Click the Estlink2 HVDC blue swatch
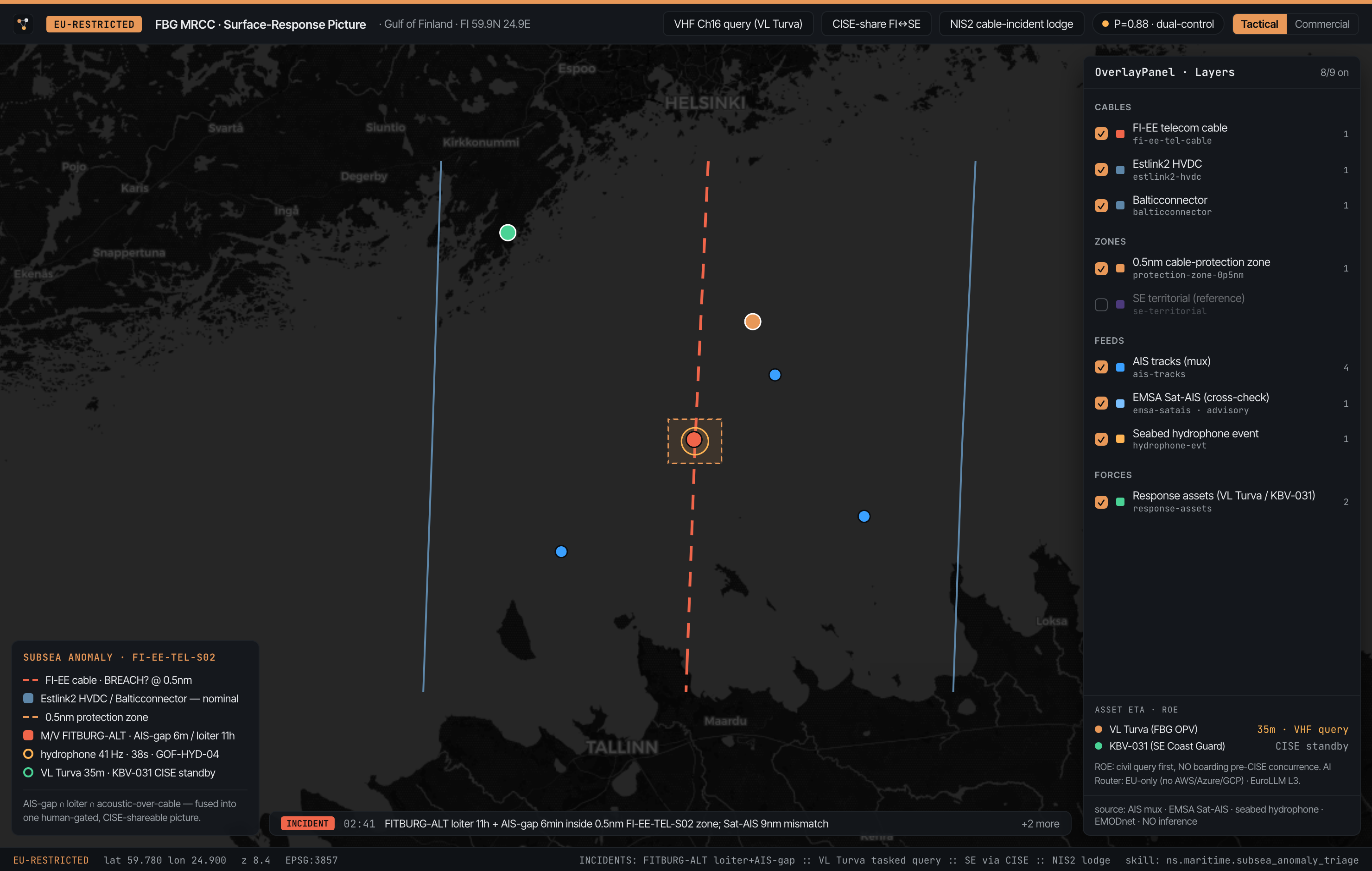Image resolution: width=1372 pixels, height=871 pixels. pos(1120,170)
